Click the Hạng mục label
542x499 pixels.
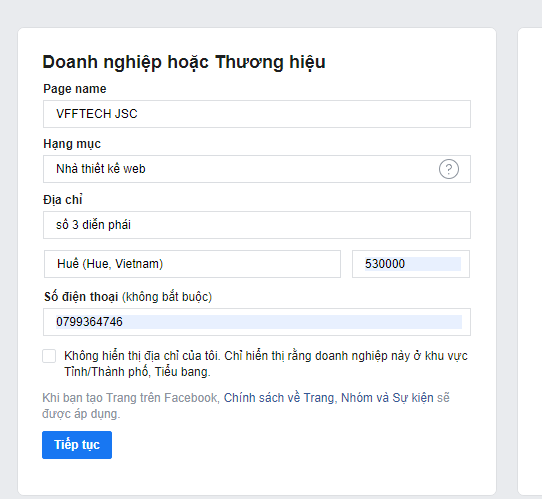[72, 144]
